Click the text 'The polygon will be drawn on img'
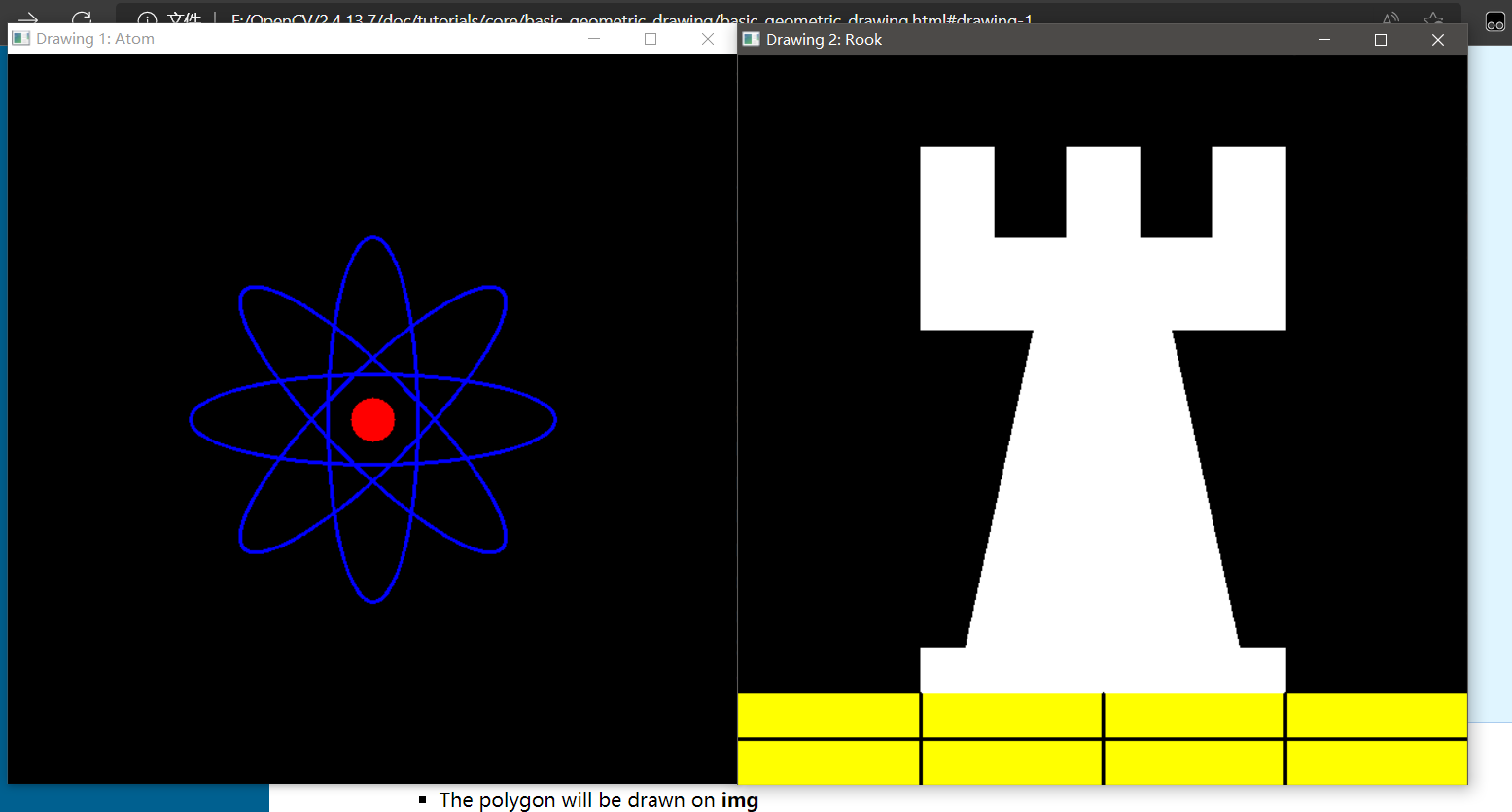1512x812 pixels. [x=599, y=800]
